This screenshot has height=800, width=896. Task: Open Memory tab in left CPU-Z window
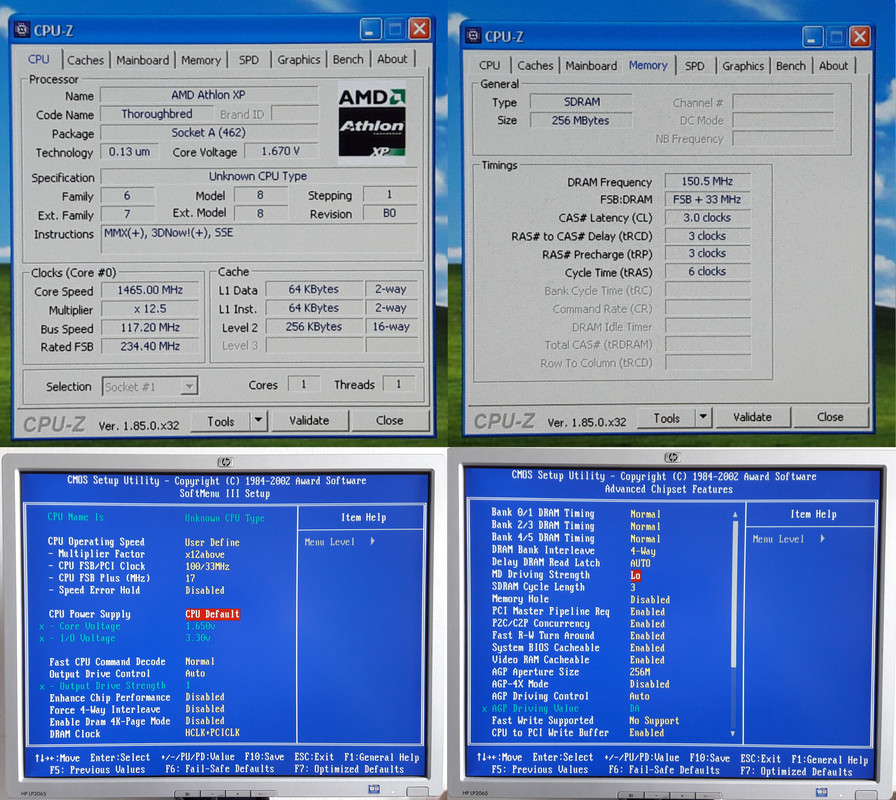pyautogui.click(x=201, y=60)
